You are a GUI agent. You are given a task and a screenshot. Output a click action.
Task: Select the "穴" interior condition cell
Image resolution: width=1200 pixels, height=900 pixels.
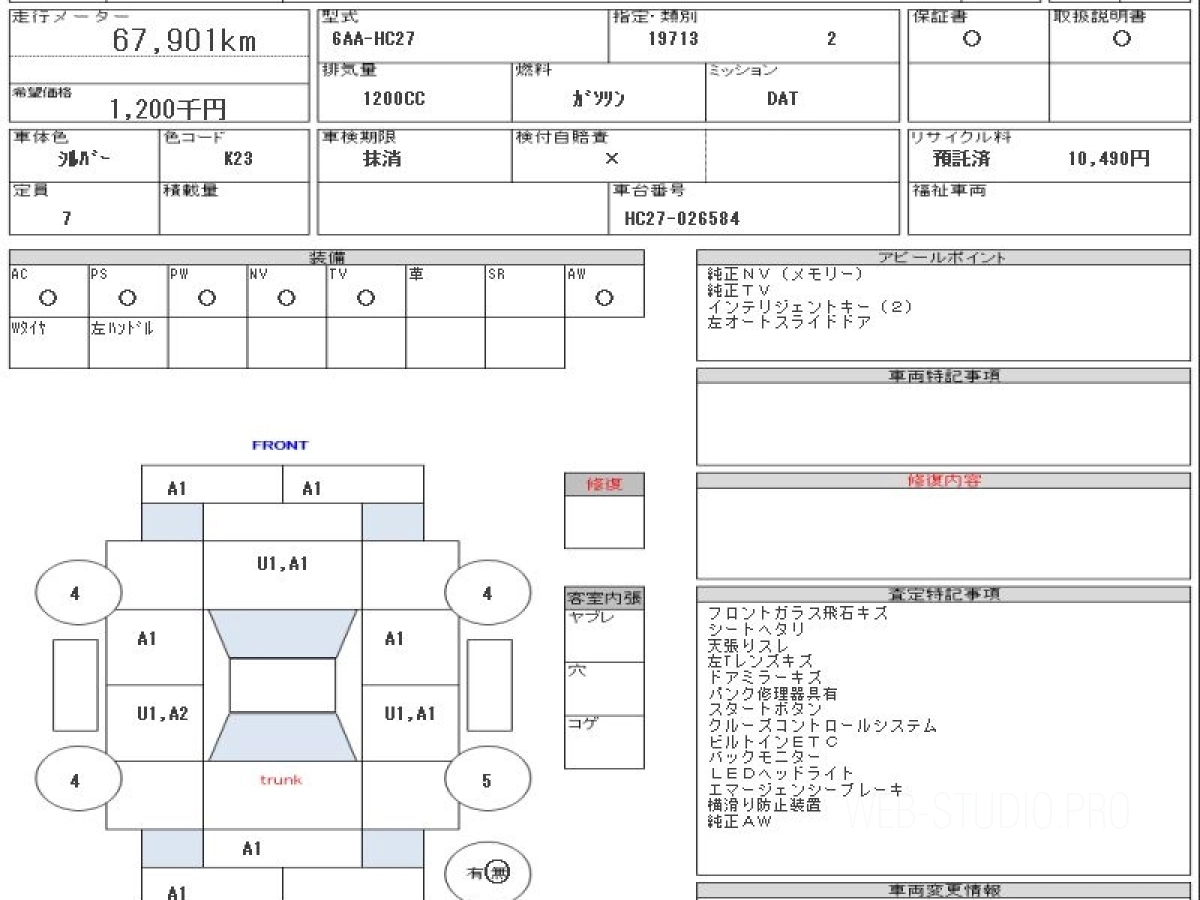604,689
